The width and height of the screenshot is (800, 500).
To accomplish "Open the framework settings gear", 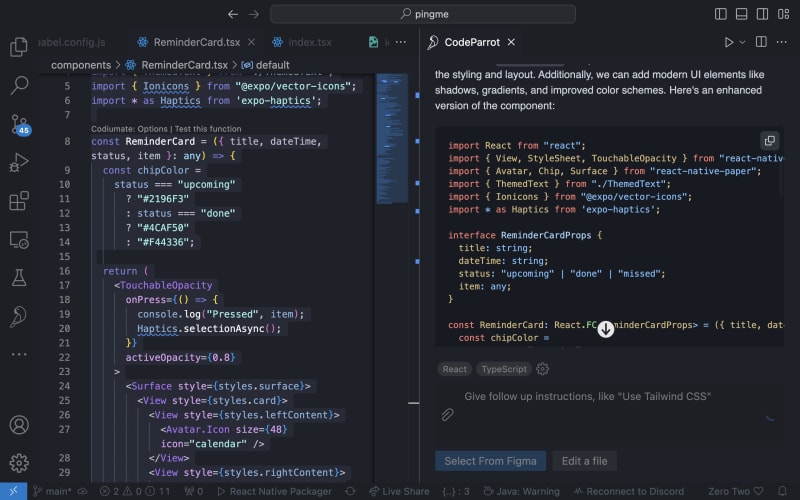I will [x=542, y=369].
